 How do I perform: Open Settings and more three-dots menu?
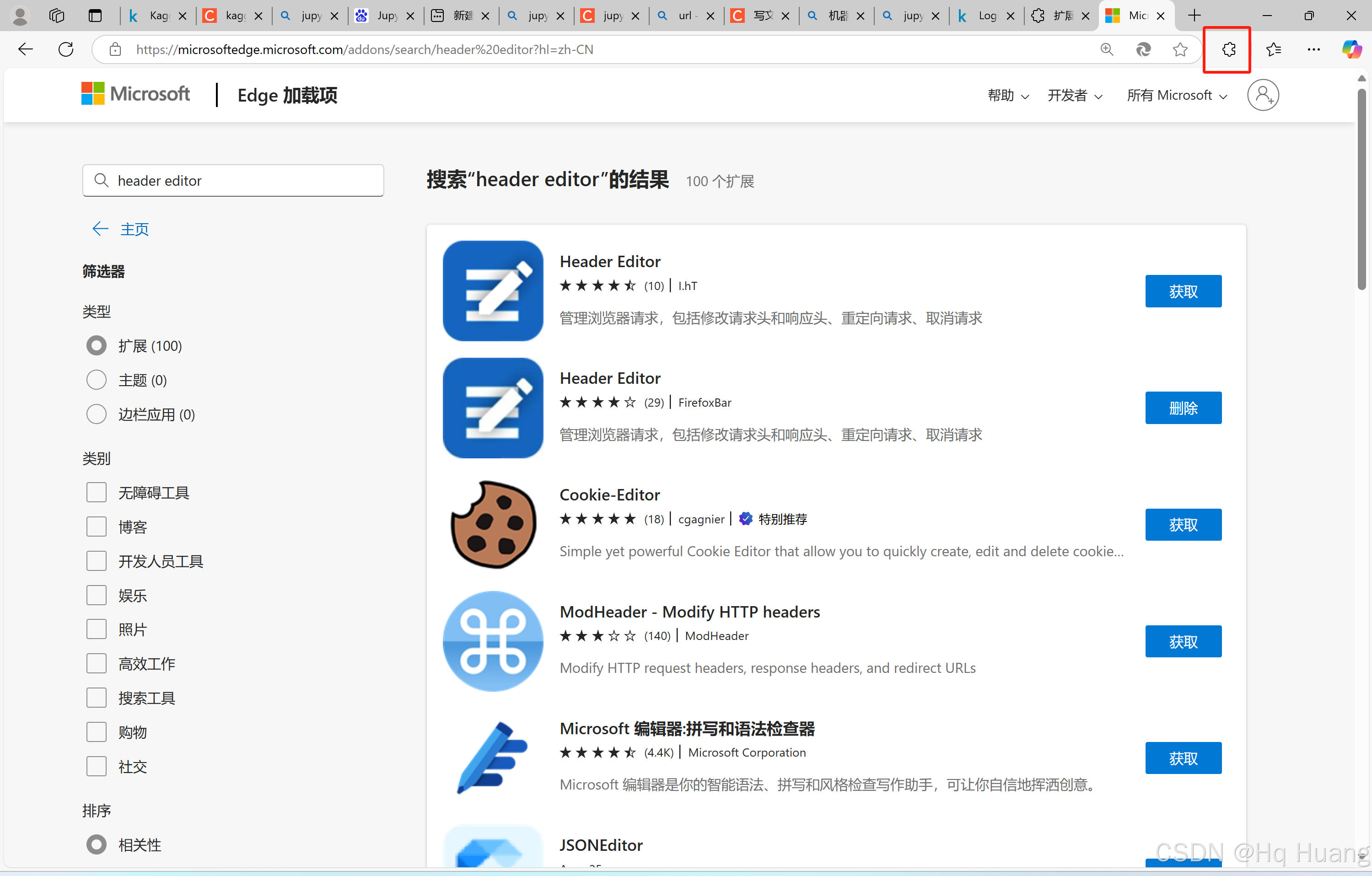click(x=1313, y=49)
